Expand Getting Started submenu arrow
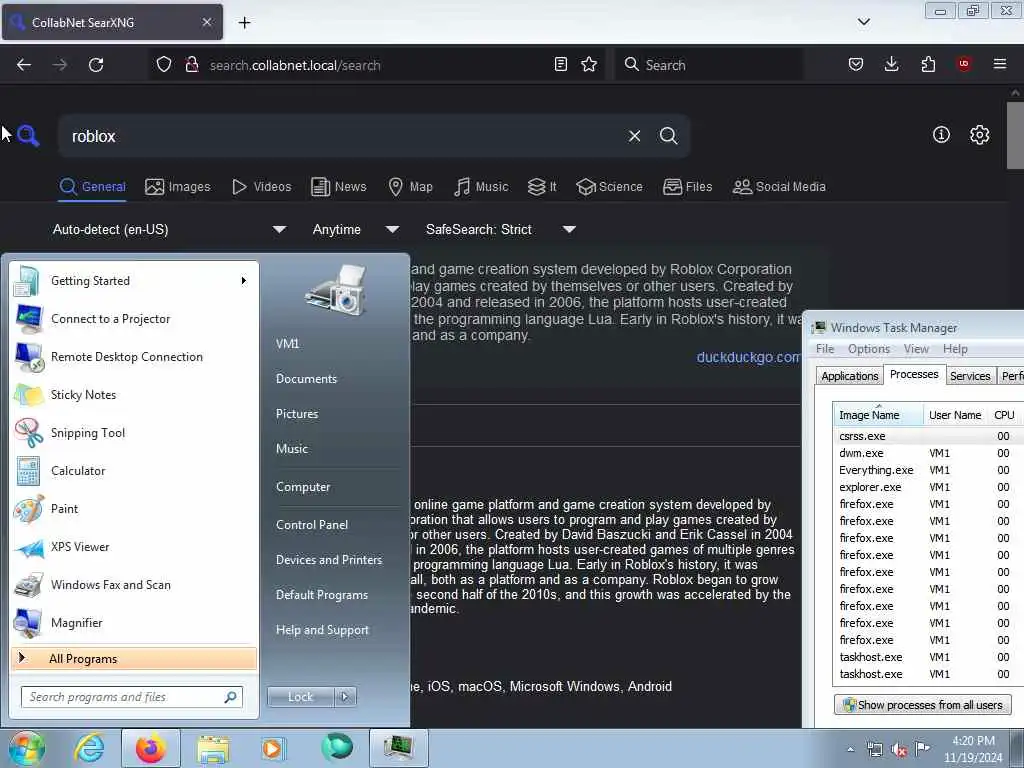Viewport: 1024px width, 768px height. [x=244, y=281]
